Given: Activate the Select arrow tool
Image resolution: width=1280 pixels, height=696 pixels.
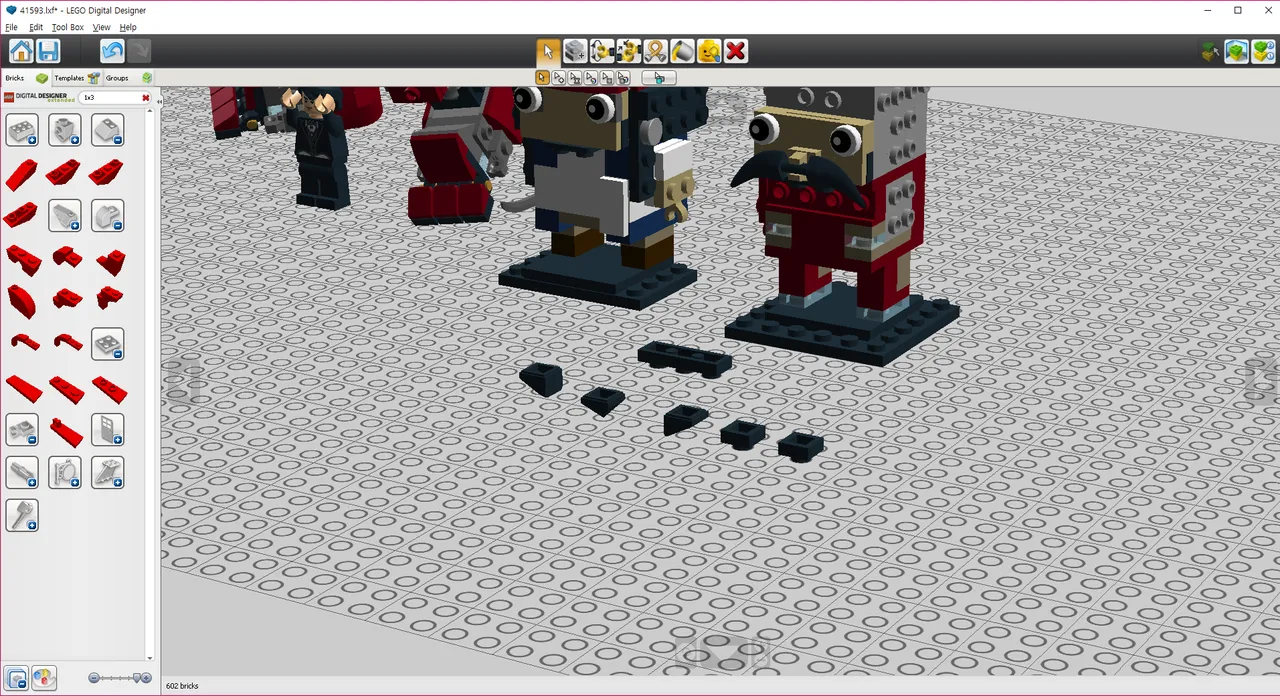Looking at the screenshot, I should click(547, 51).
